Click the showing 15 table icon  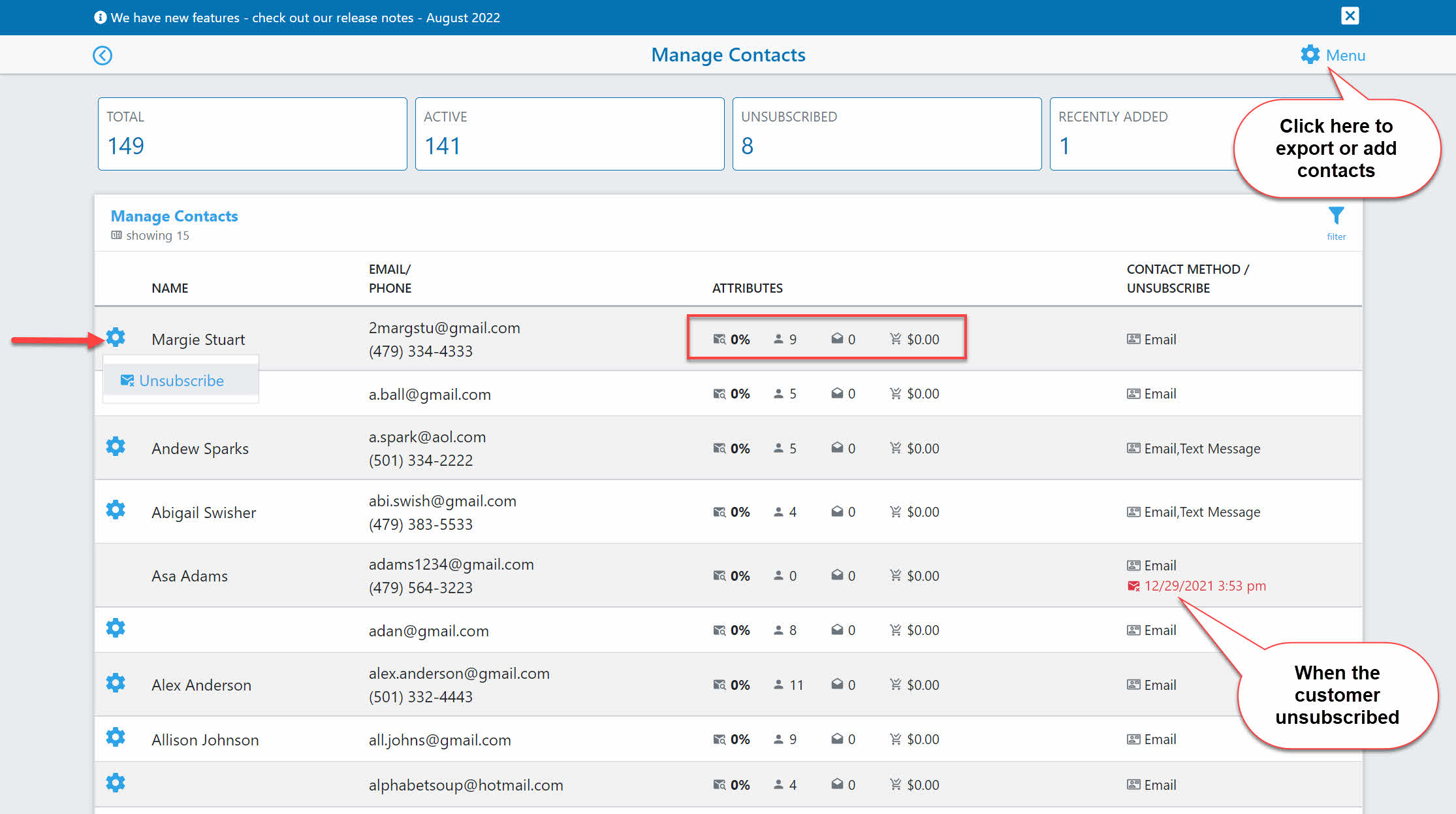click(116, 235)
